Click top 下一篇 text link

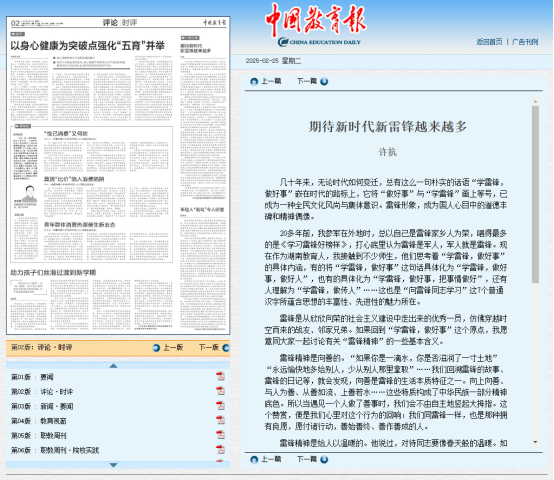[x=307, y=81]
